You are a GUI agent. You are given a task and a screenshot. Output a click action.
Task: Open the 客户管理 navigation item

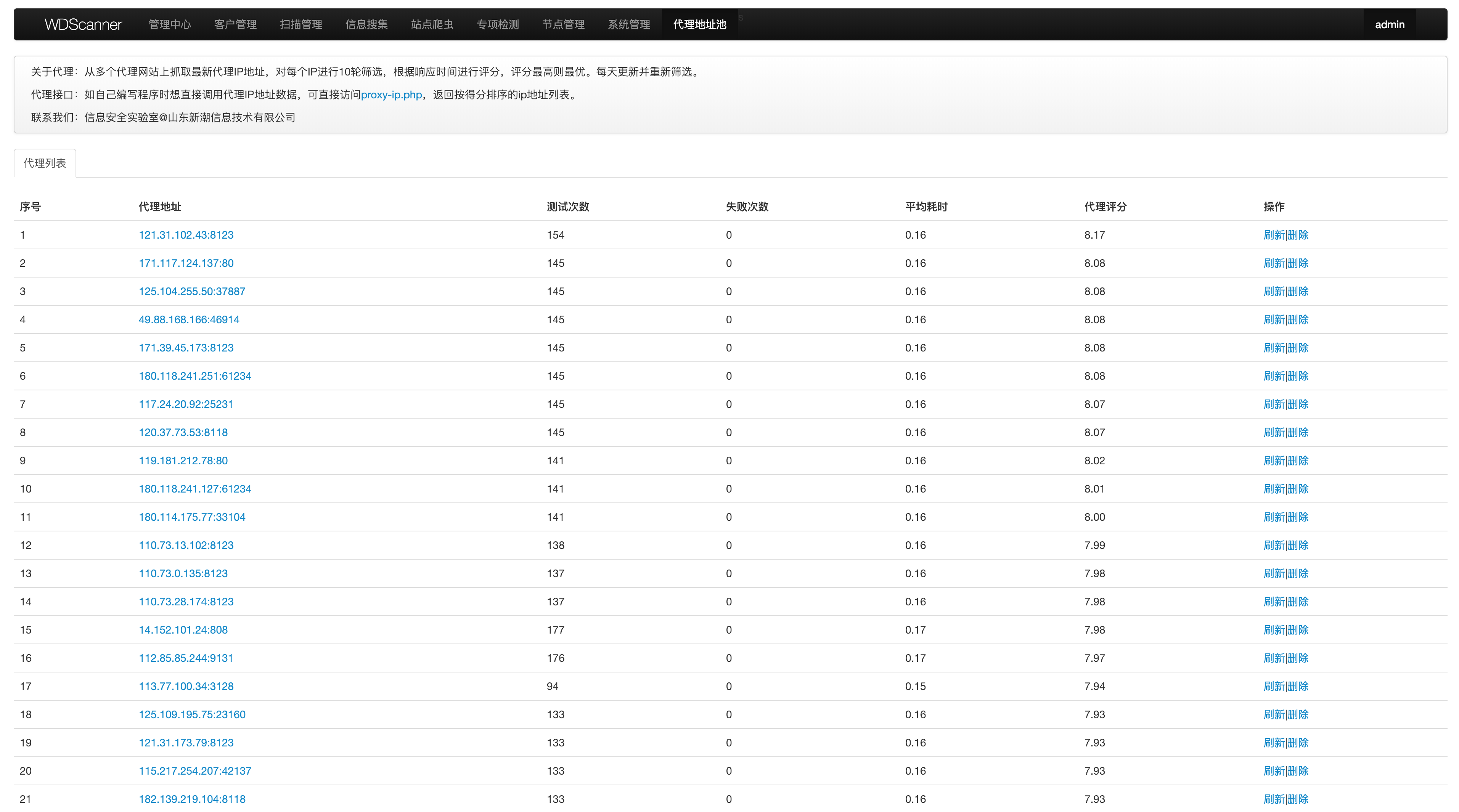tap(235, 24)
